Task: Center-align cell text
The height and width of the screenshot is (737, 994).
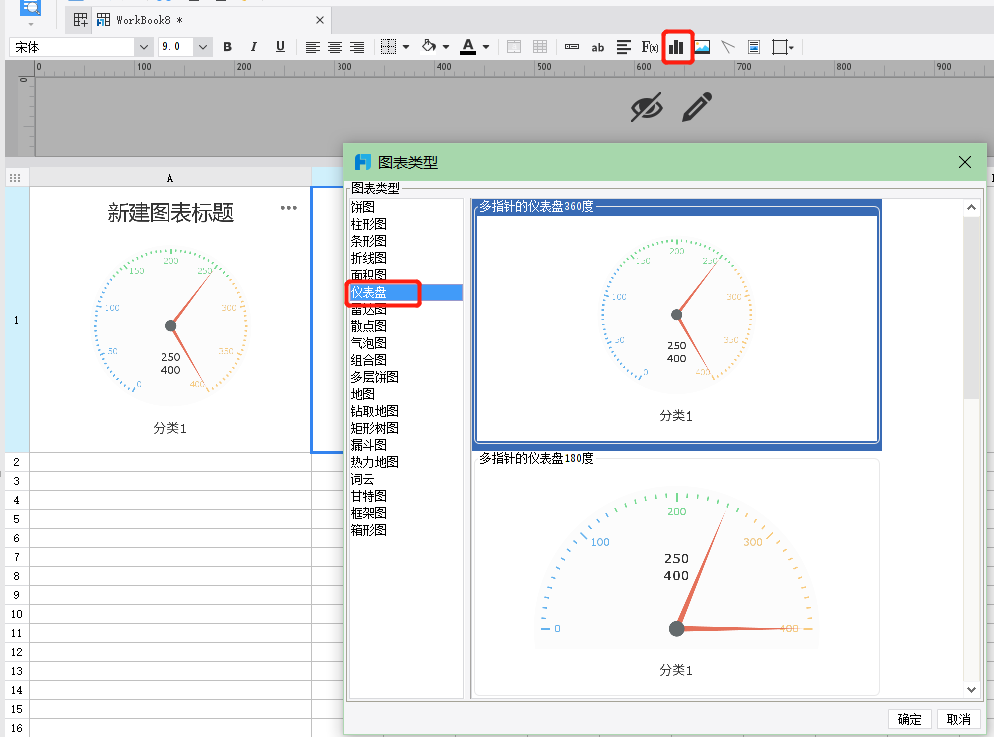Action: point(335,47)
